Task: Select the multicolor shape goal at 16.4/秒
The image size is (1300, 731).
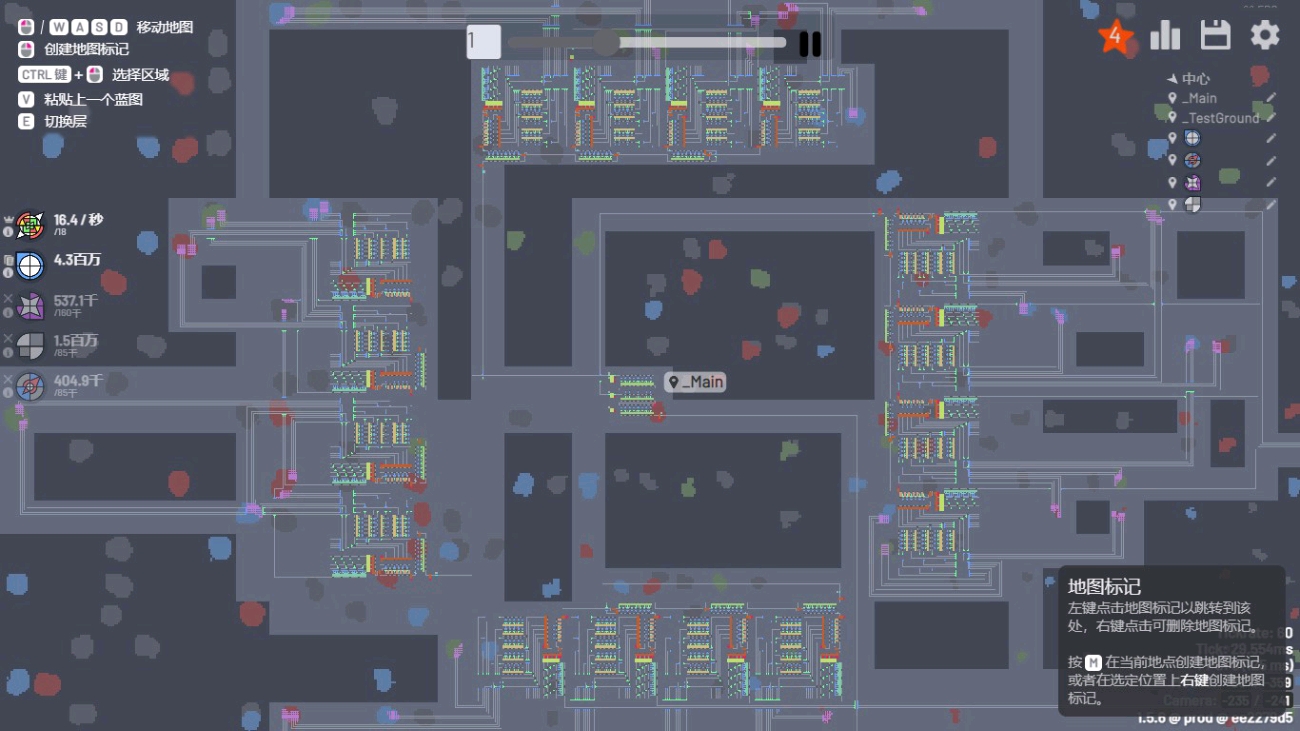Action: click(30, 225)
